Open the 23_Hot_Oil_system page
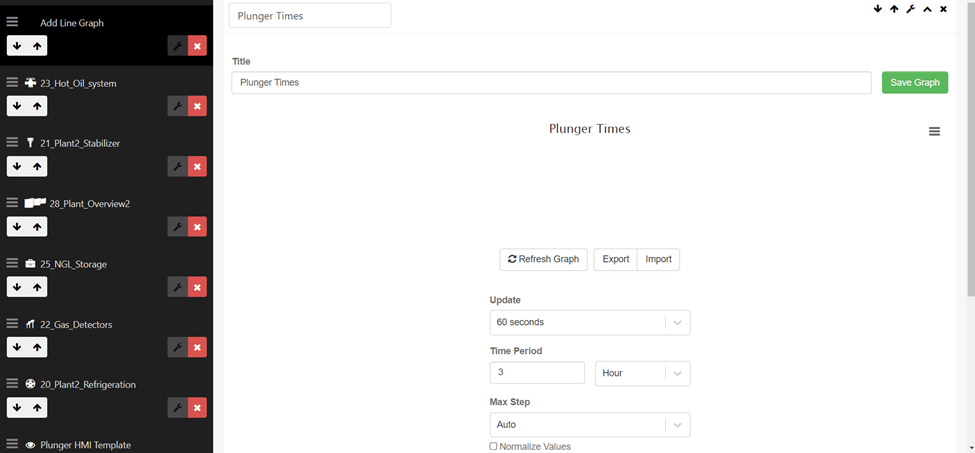 (78, 83)
